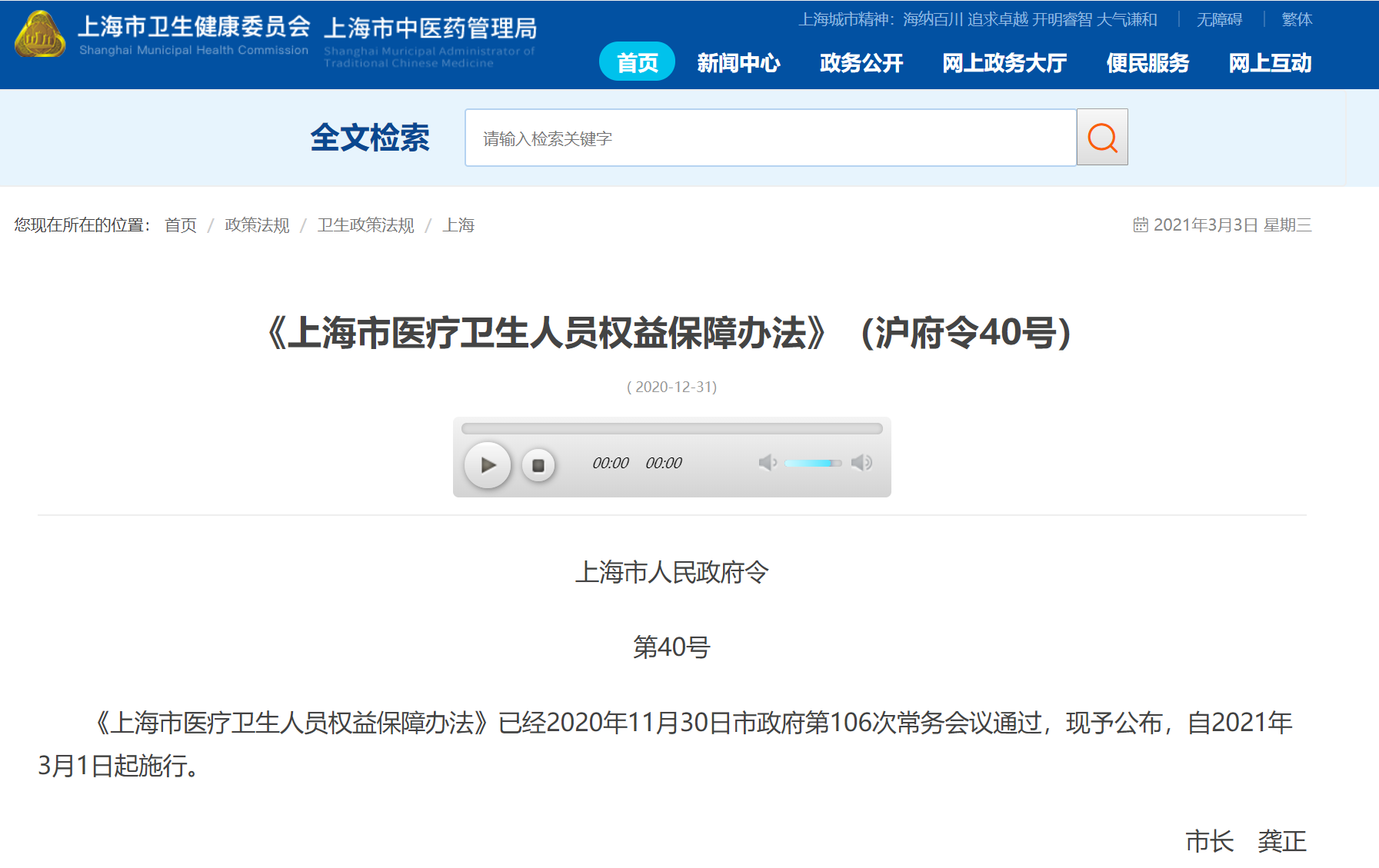
Task: Open the 政务公开 menu
Action: pos(861,63)
